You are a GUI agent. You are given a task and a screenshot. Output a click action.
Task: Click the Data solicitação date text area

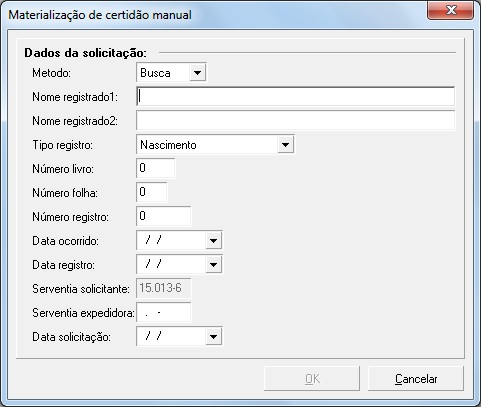(x=171, y=336)
